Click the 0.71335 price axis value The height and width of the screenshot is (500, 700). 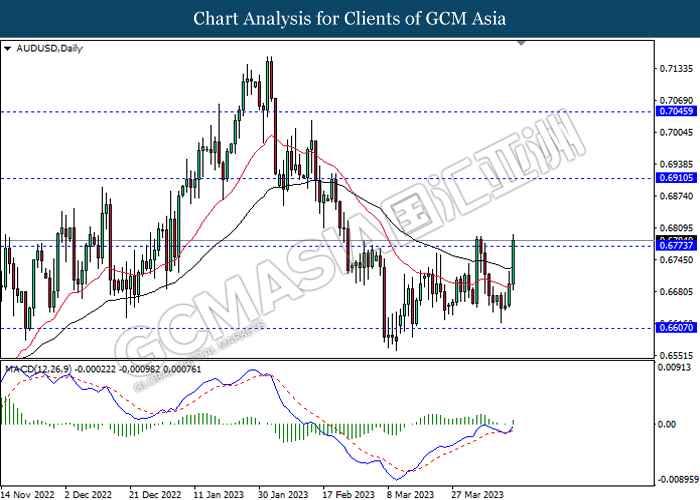(x=676, y=69)
